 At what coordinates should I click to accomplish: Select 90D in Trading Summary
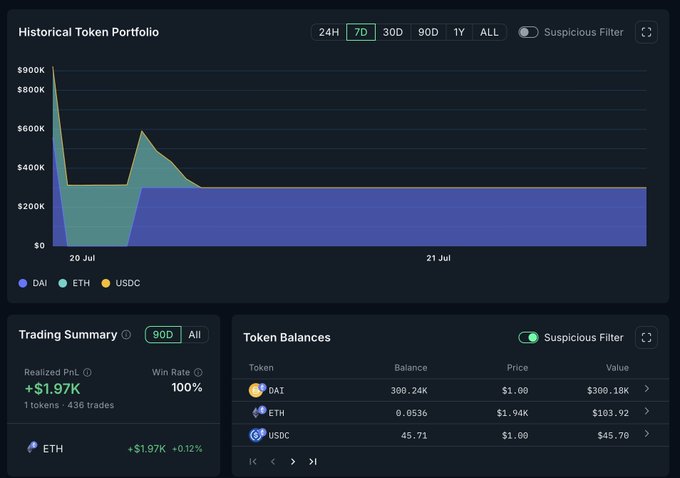pos(163,334)
